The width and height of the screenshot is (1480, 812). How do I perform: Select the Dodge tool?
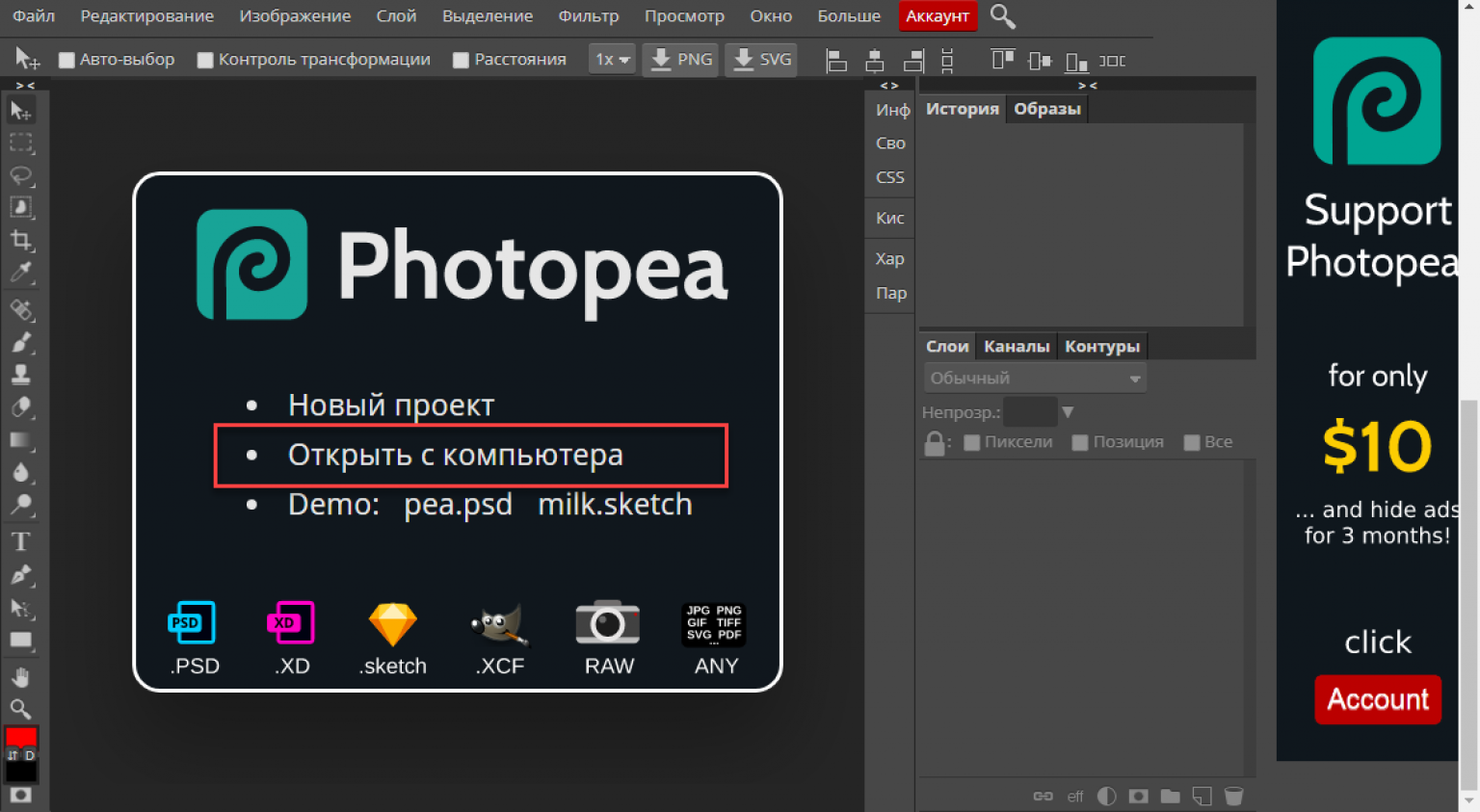(x=20, y=505)
